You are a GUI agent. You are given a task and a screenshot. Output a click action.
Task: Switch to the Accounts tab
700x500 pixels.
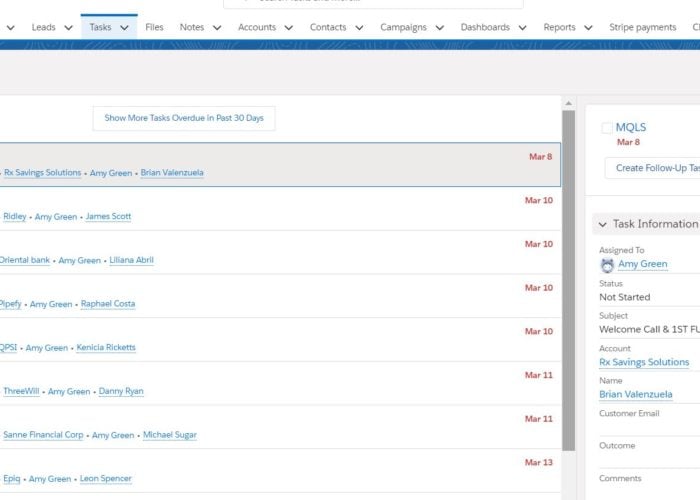pyautogui.click(x=257, y=27)
